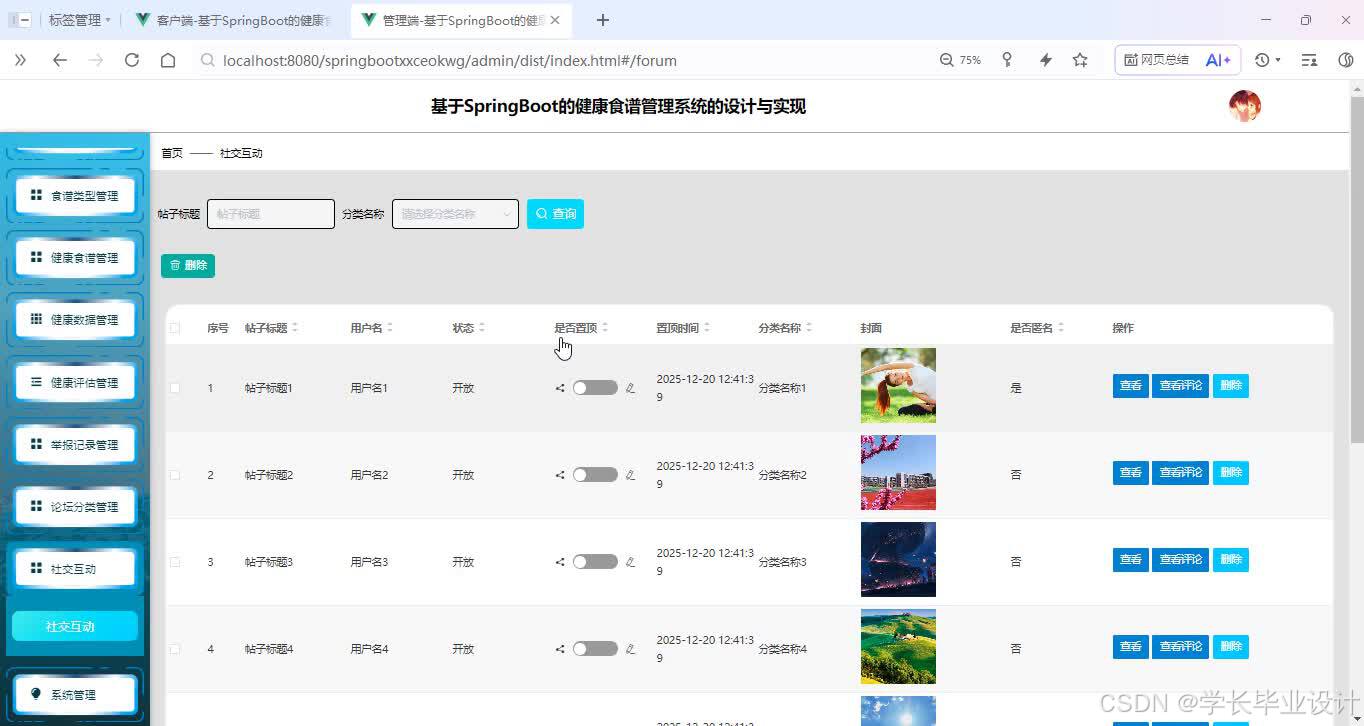This screenshot has height=726, width=1364.
Task: Click the address bar URL
Action: [450, 60]
